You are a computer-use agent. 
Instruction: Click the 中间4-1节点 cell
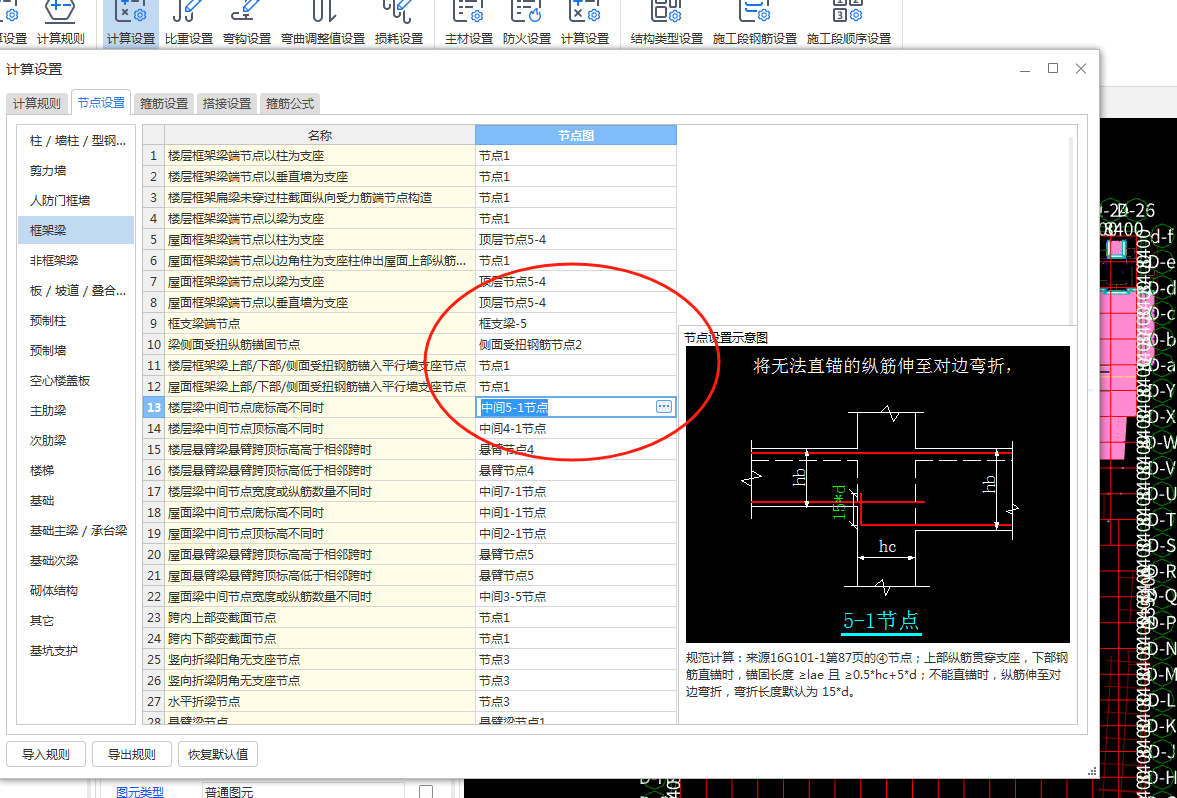tap(576, 429)
